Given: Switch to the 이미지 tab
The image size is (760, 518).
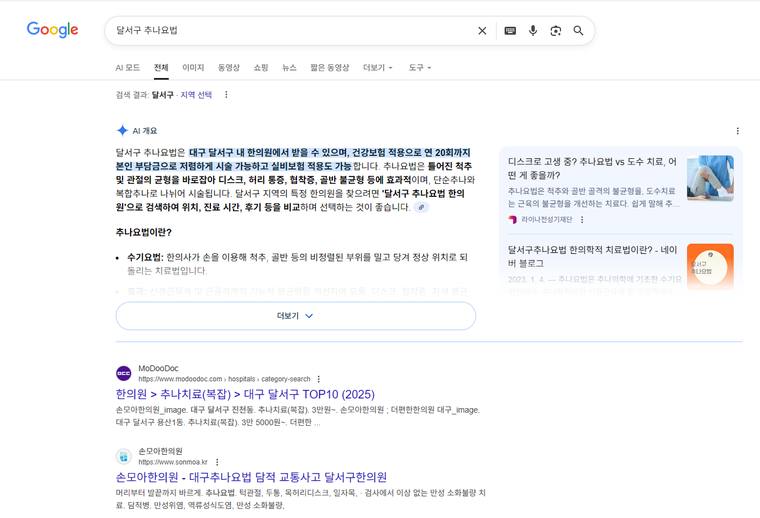Looking at the screenshot, I should coord(193,67).
